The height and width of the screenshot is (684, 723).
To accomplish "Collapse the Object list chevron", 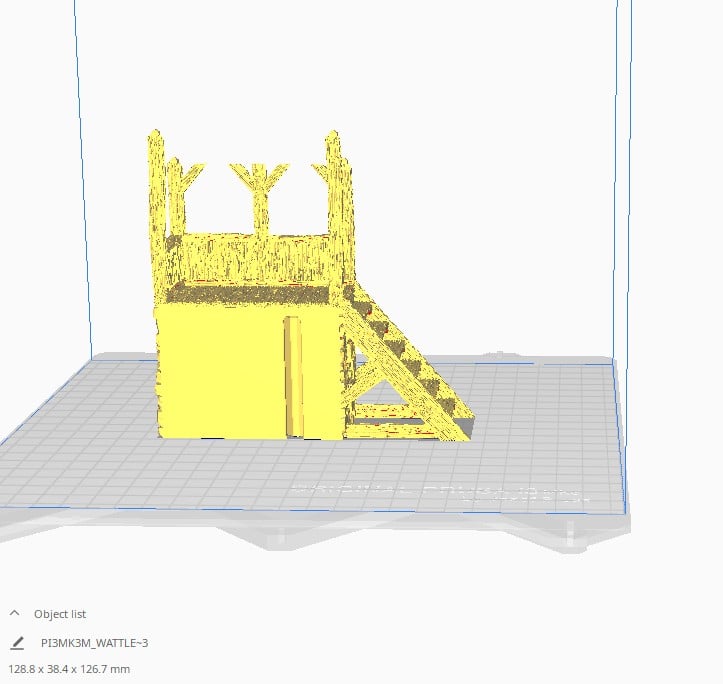I will coord(14,613).
